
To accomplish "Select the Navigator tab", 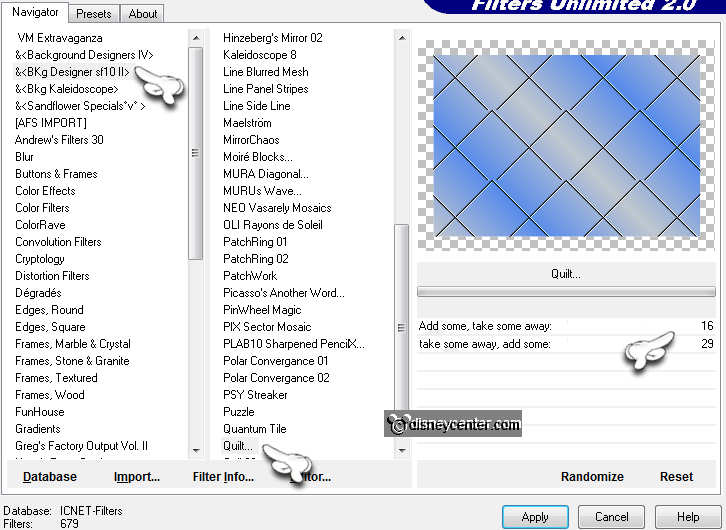I will [x=35, y=12].
